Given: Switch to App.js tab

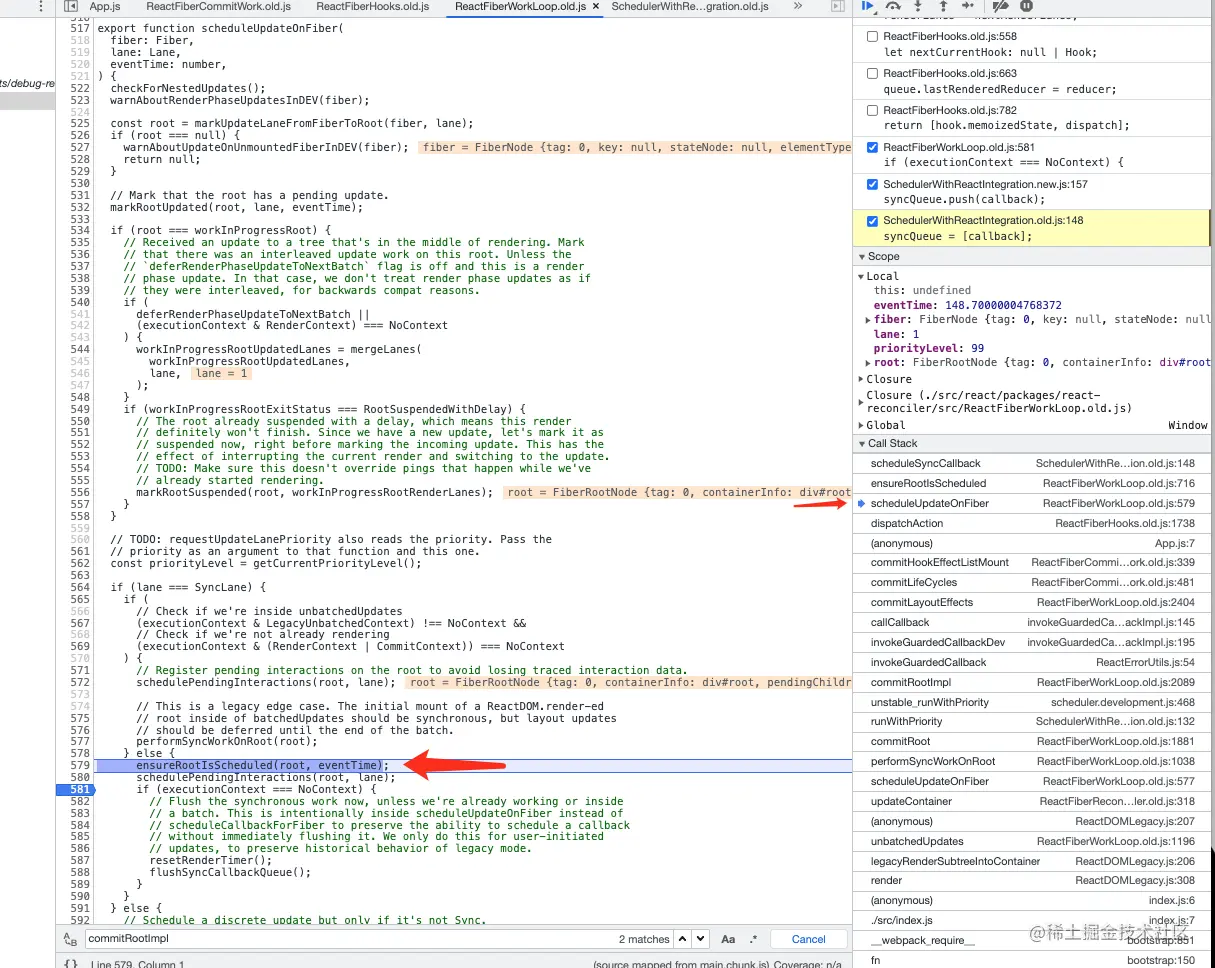Looking at the screenshot, I should click(x=105, y=6).
